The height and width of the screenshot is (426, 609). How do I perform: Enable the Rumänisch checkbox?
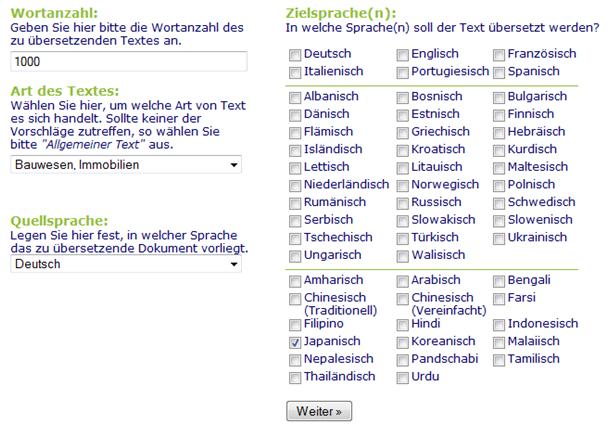[295, 203]
